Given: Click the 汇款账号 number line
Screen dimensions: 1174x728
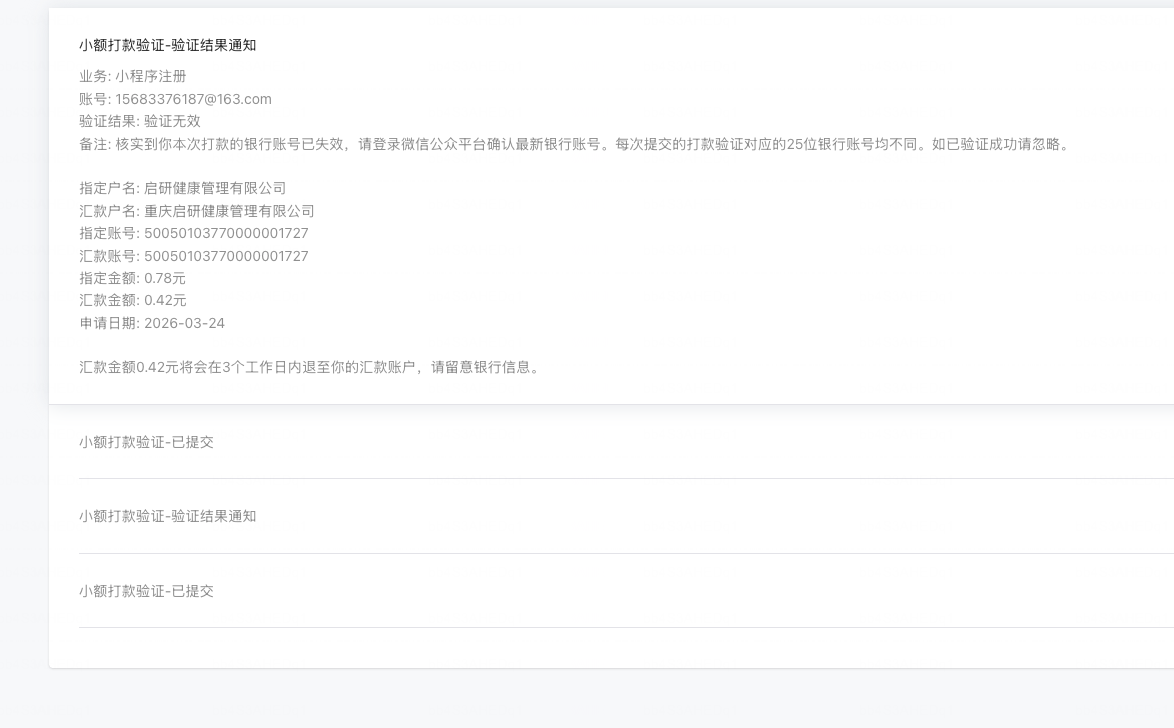Looking at the screenshot, I should pyautogui.click(x=194, y=256).
